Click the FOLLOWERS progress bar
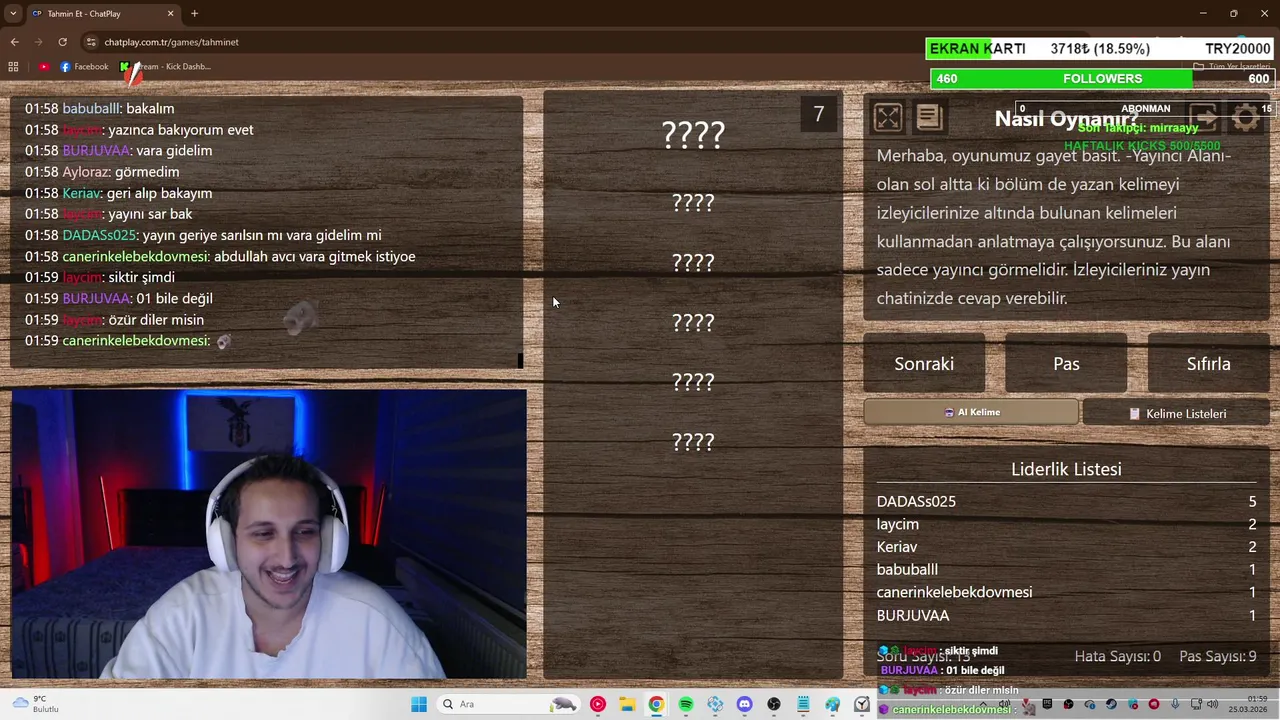The image size is (1280, 720). 1102,79
